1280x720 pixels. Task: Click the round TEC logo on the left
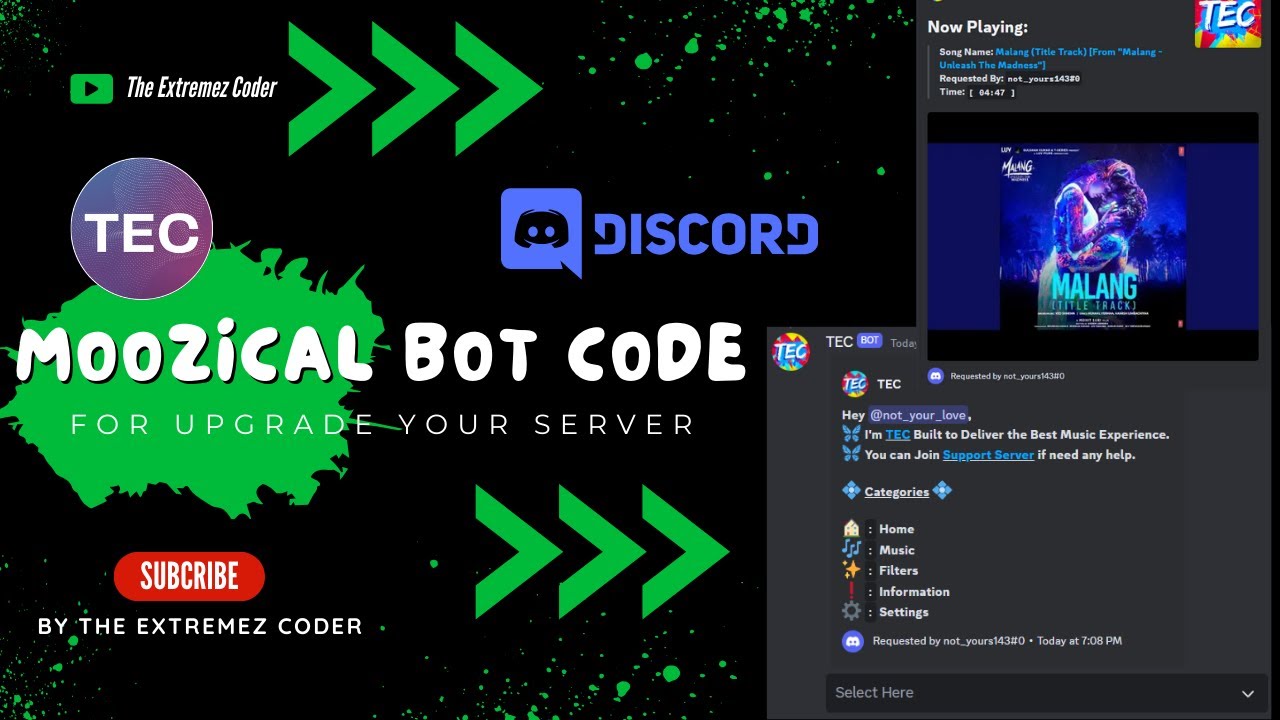coord(141,229)
